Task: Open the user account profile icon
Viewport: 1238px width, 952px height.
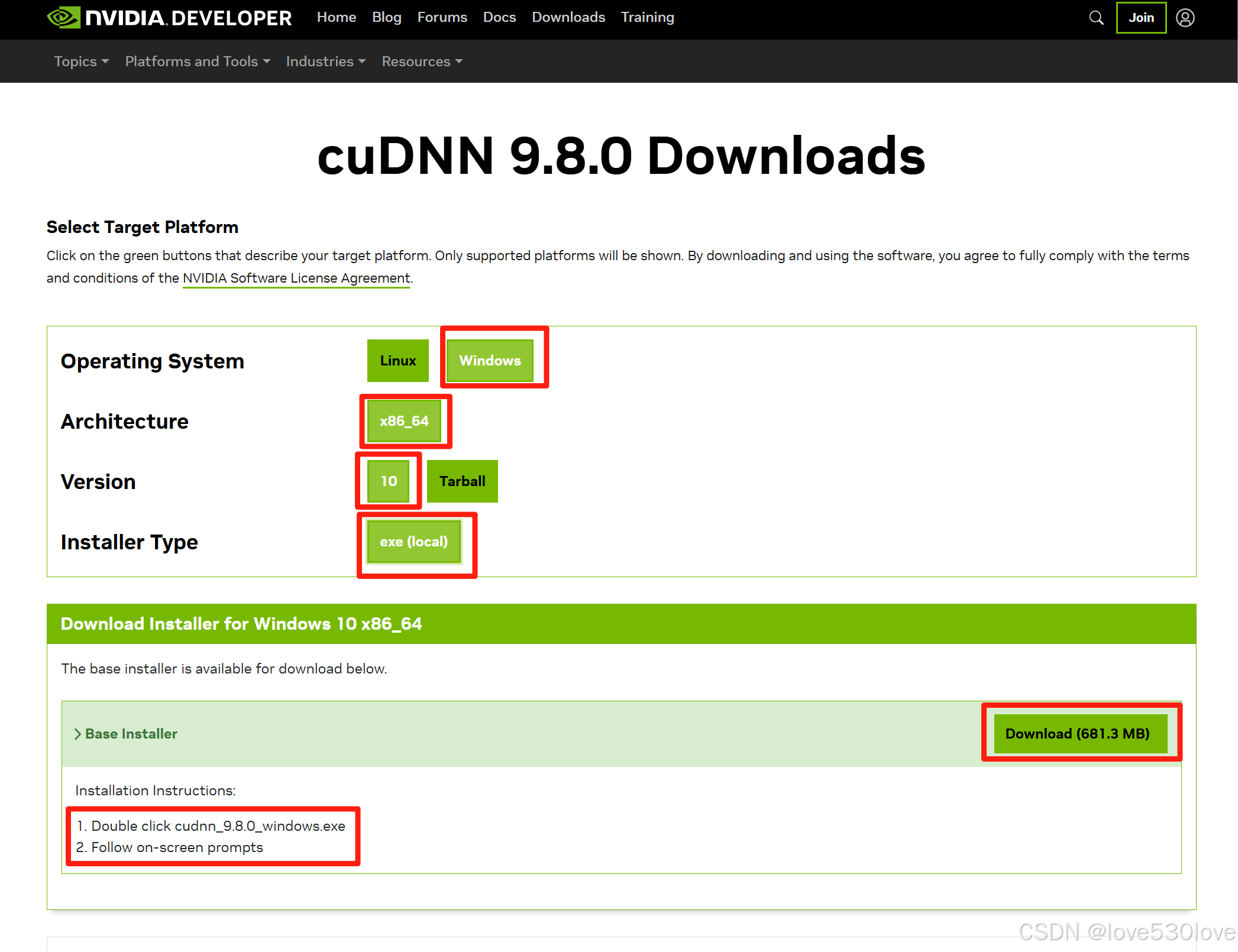Action: (x=1185, y=18)
